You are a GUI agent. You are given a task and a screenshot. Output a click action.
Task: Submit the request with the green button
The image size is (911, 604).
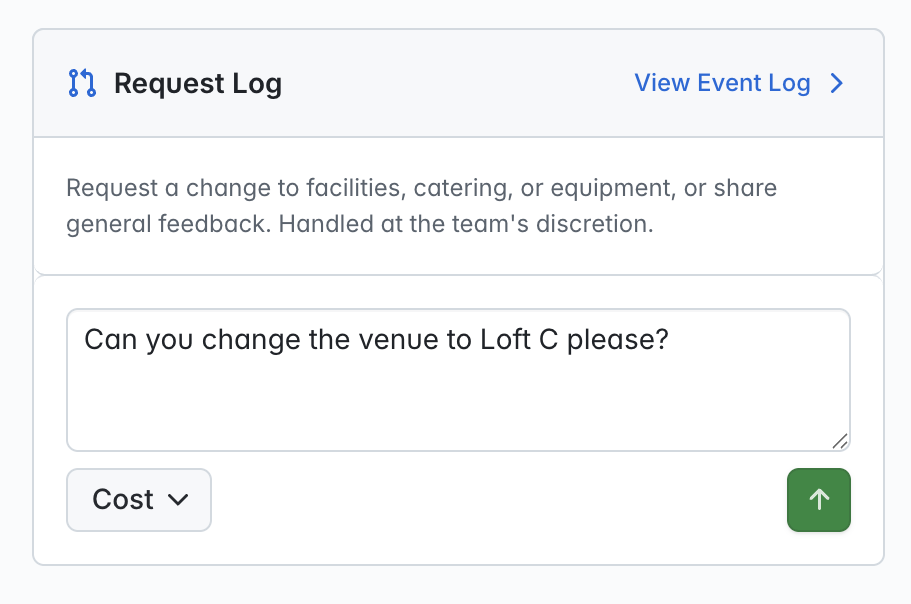(x=819, y=500)
